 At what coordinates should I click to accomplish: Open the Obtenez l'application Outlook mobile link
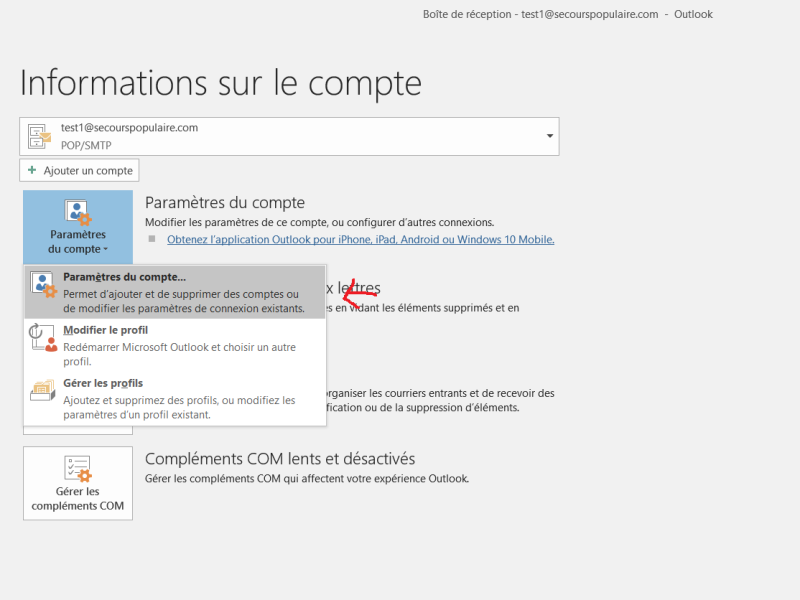(x=360, y=239)
